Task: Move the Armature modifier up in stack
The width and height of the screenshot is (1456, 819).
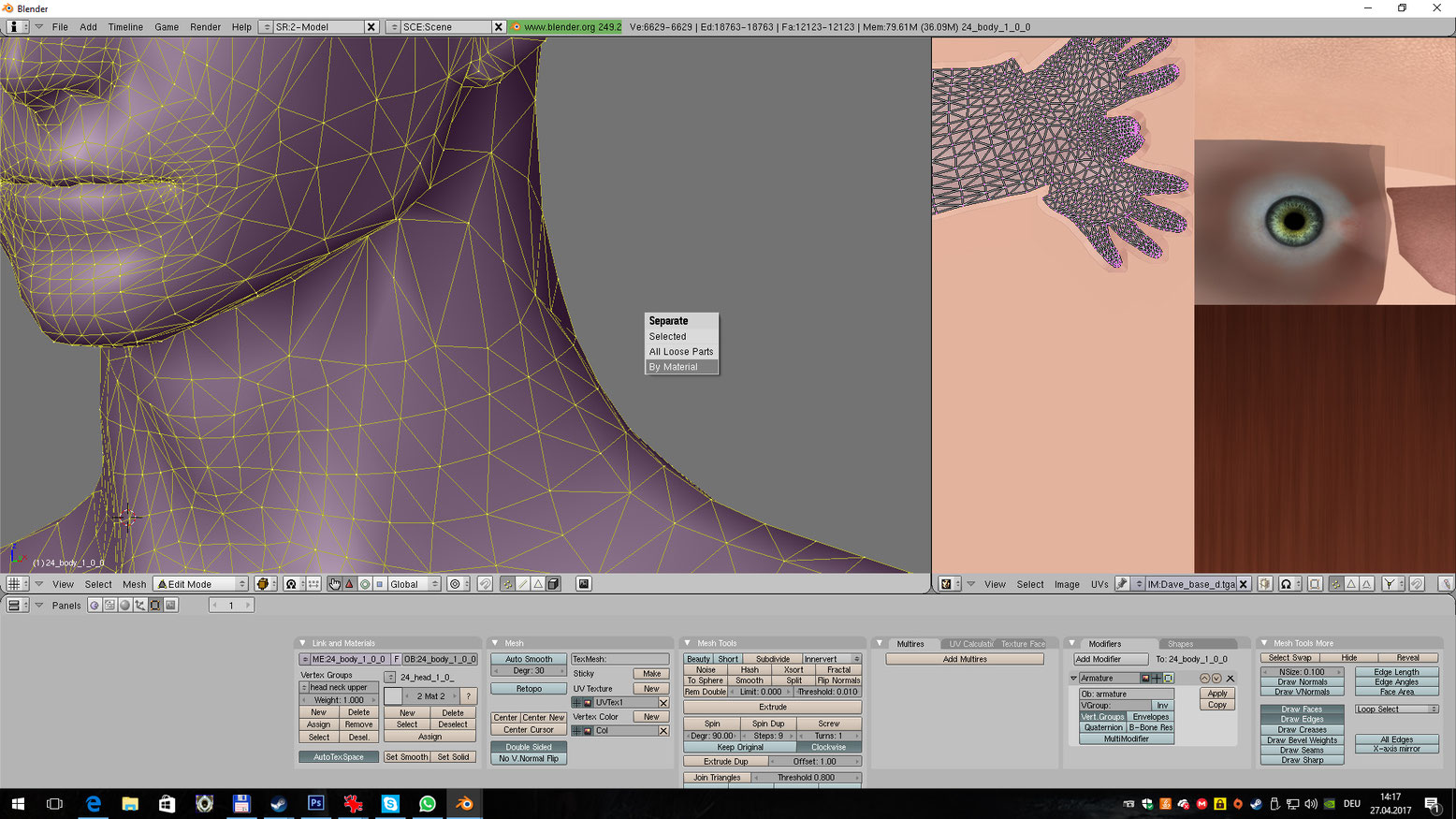Action: coord(1204,679)
